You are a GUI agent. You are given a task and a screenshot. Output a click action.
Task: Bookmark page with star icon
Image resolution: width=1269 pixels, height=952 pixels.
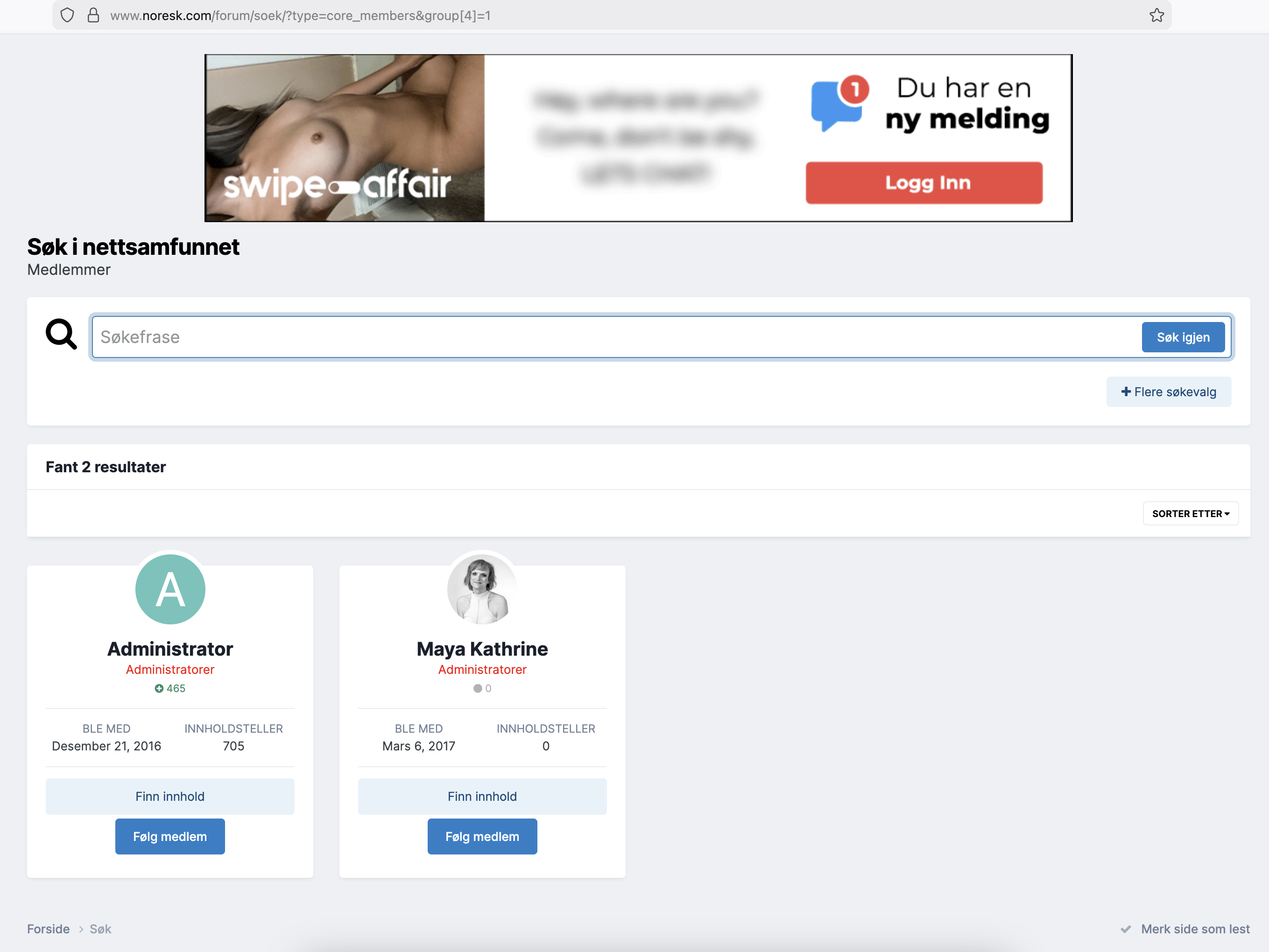(x=1156, y=15)
